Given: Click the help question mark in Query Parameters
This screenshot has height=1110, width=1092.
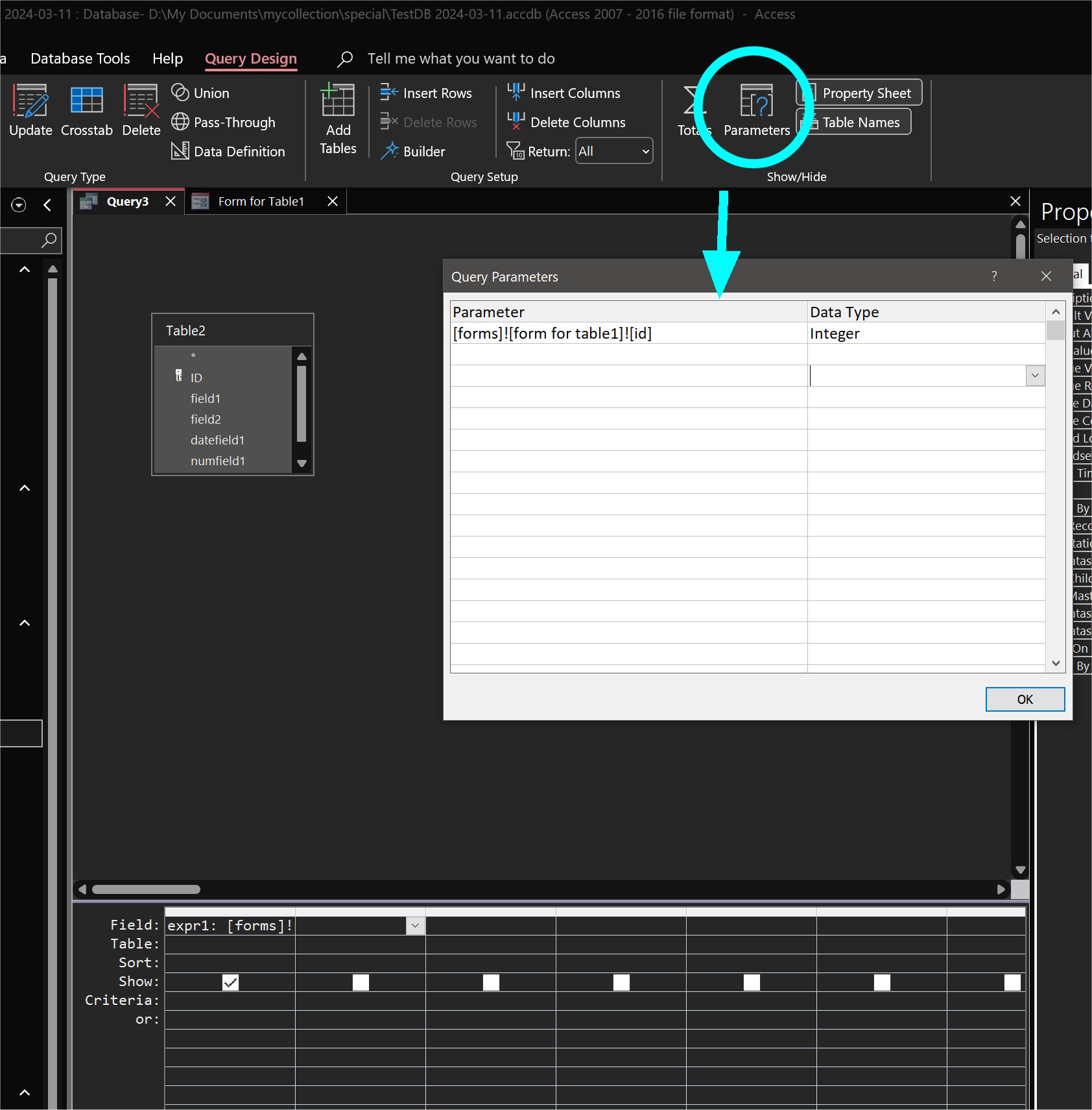Looking at the screenshot, I should pyautogui.click(x=994, y=276).
